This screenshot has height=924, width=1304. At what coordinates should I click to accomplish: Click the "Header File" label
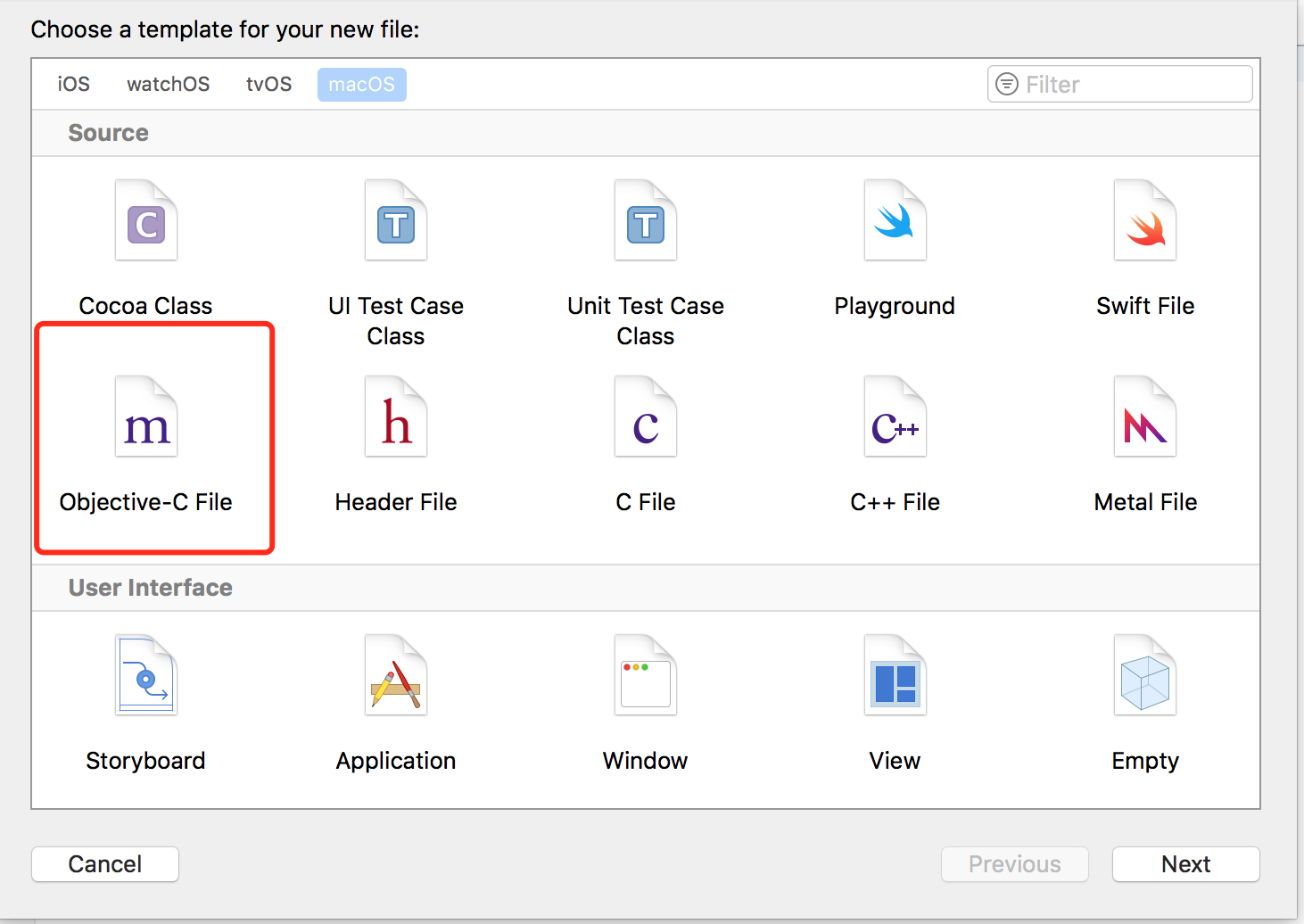(x=396, y=502)
